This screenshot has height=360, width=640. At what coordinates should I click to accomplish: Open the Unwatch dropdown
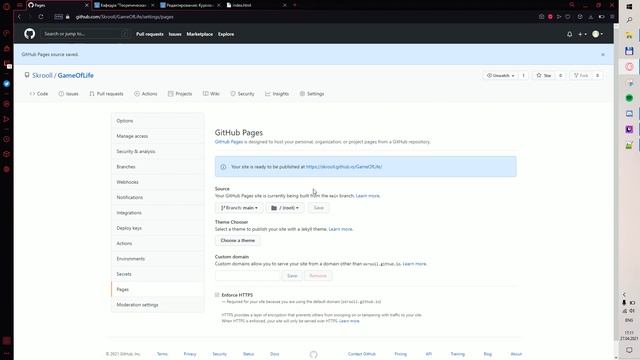[x=500, y=76]
